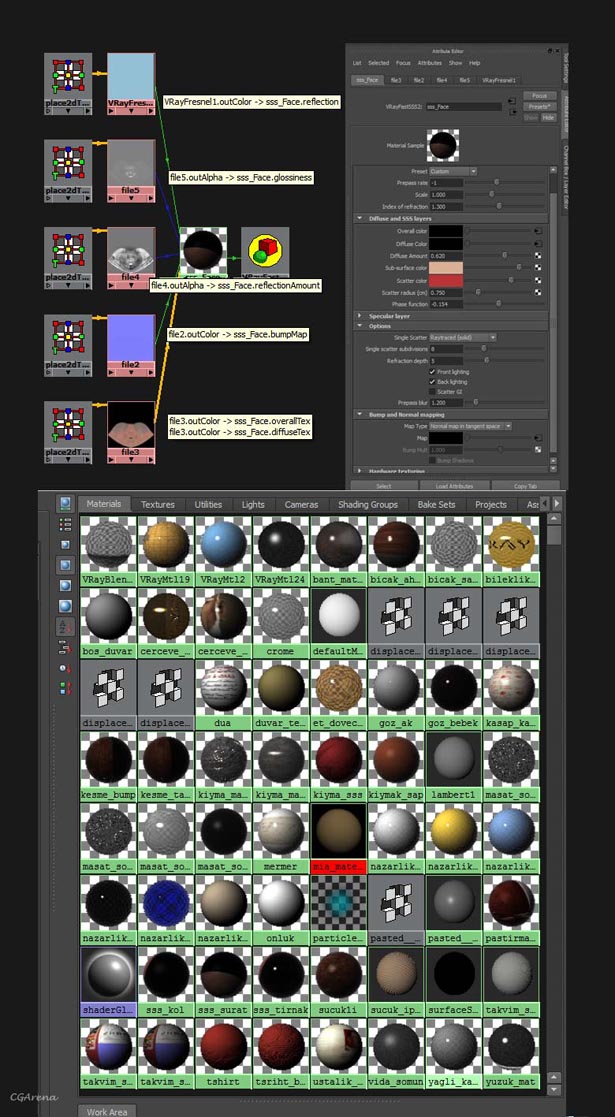Click checker map button for Diffuse Amount
Screen dimensions: 615x1117
click(537, 255)
